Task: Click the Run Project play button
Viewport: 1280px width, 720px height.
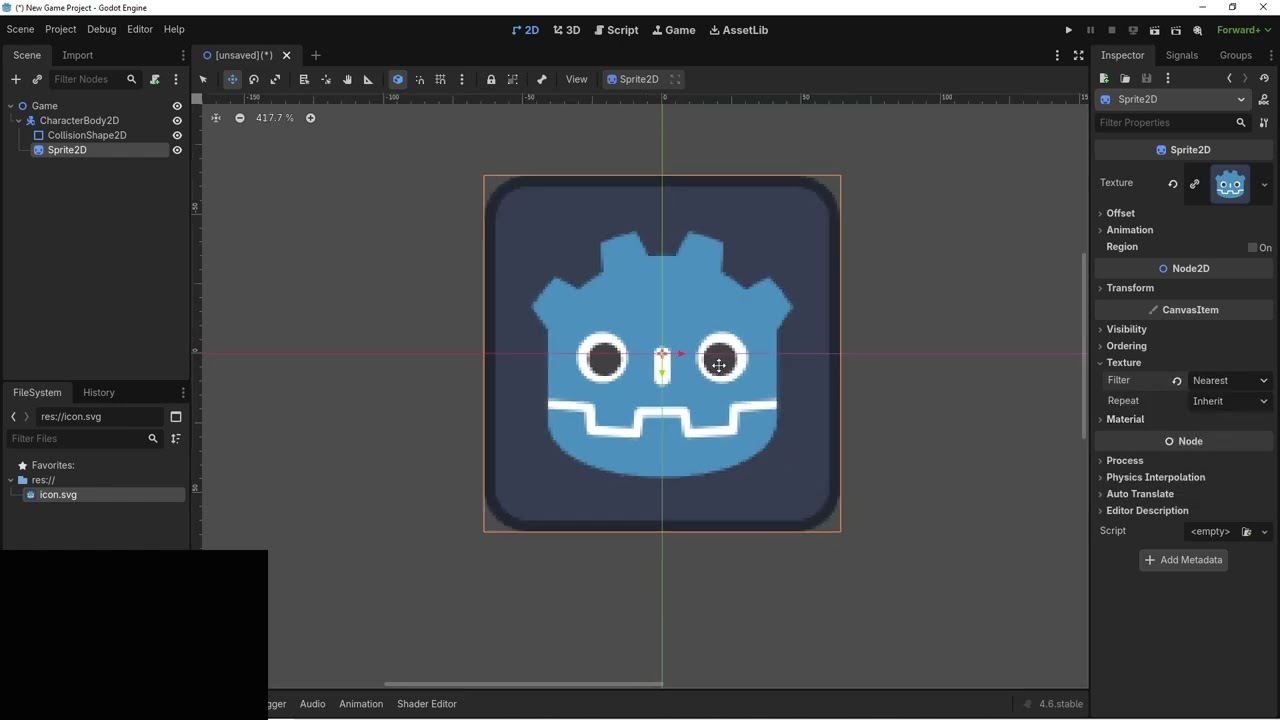Action: click(x=1068, y=30)
